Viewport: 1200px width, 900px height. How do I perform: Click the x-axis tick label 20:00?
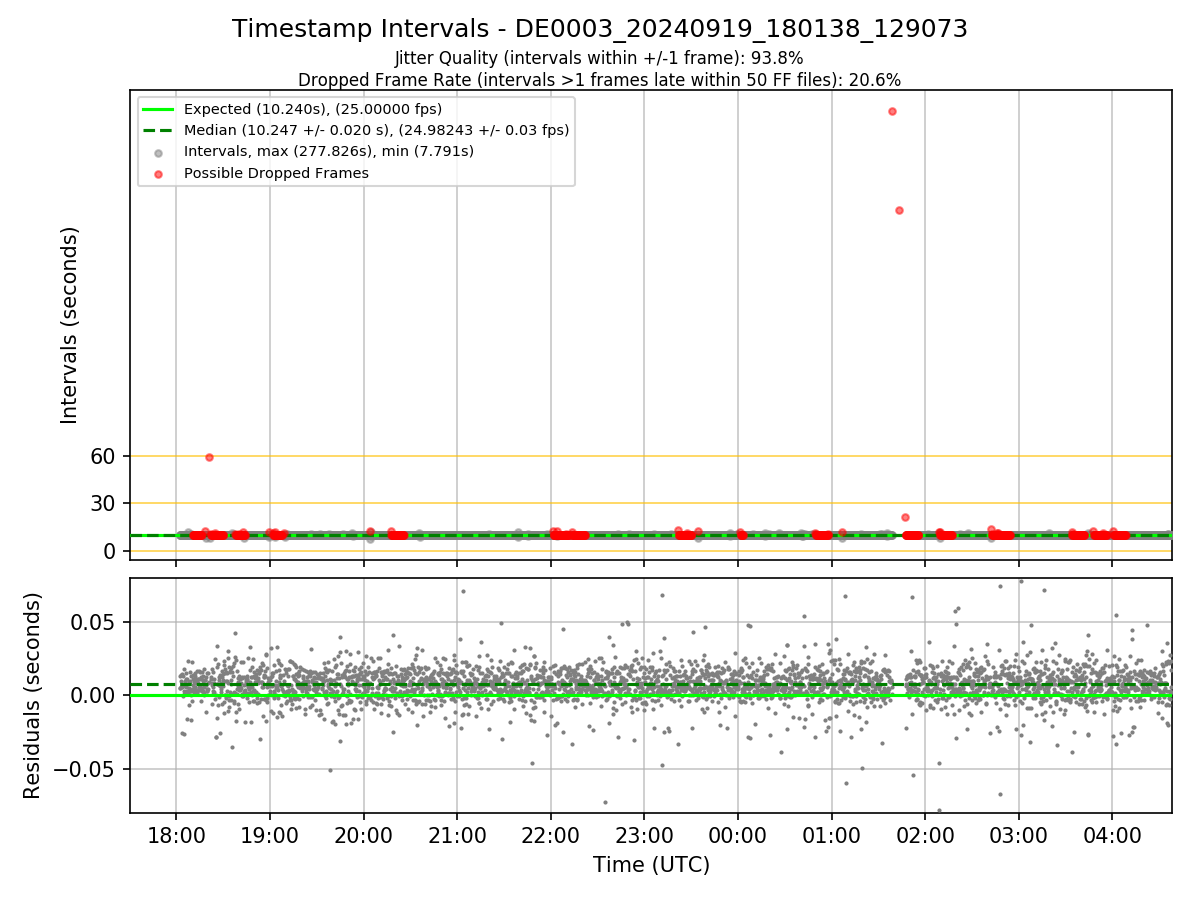coord(364,836)
